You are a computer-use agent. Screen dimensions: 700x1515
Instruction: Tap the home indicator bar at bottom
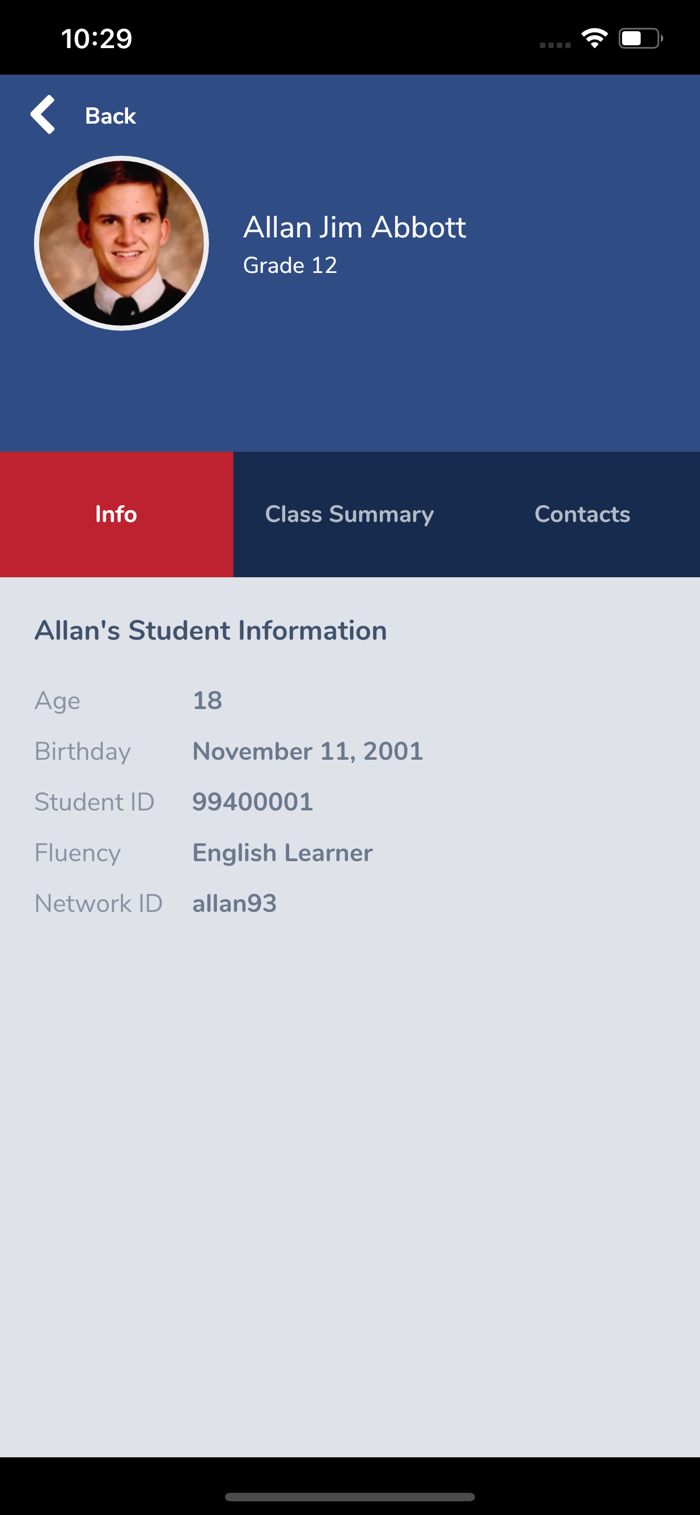coord(350,1497)
